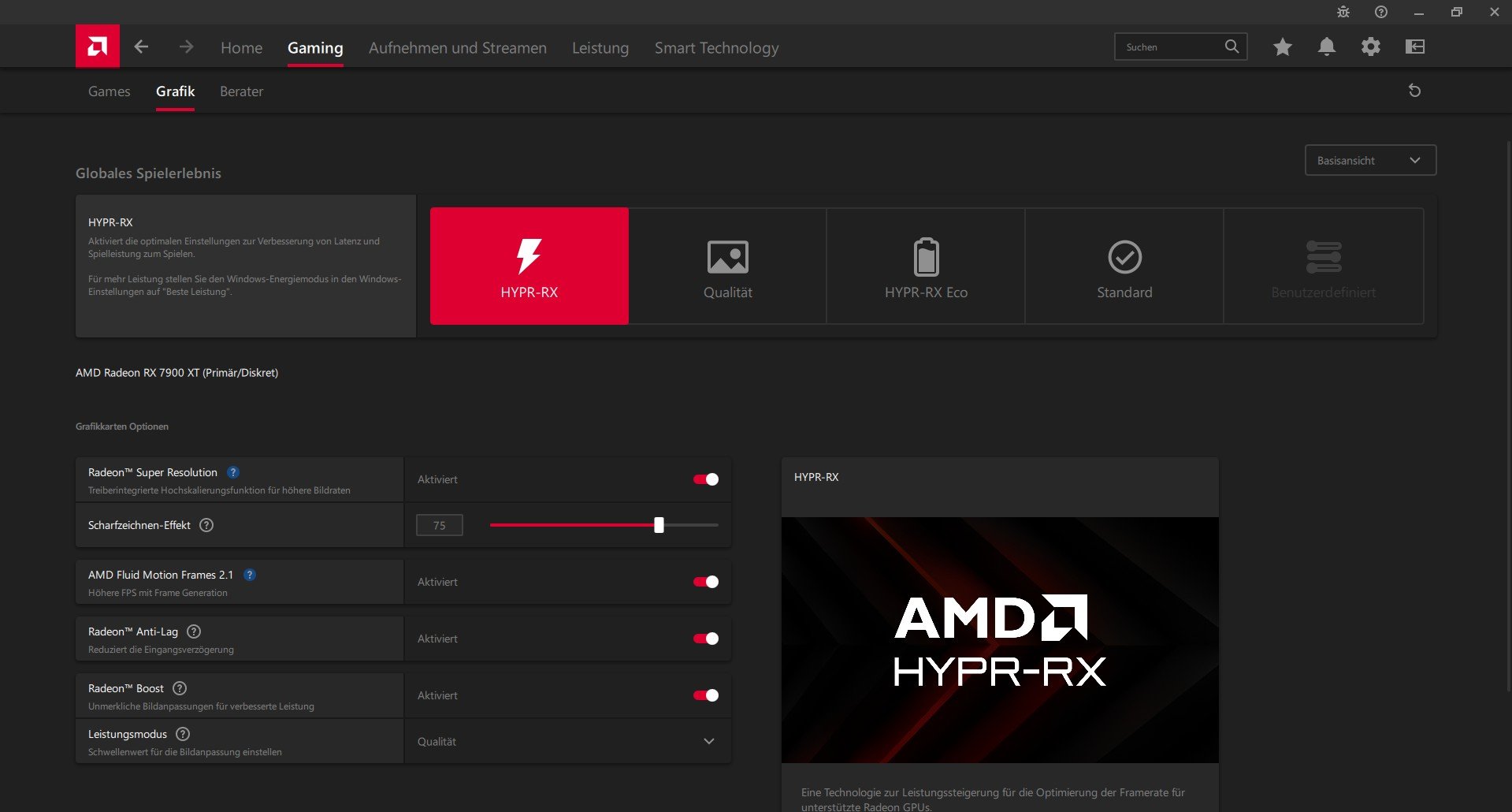Click the search magnifier icon

[1232, 47]
